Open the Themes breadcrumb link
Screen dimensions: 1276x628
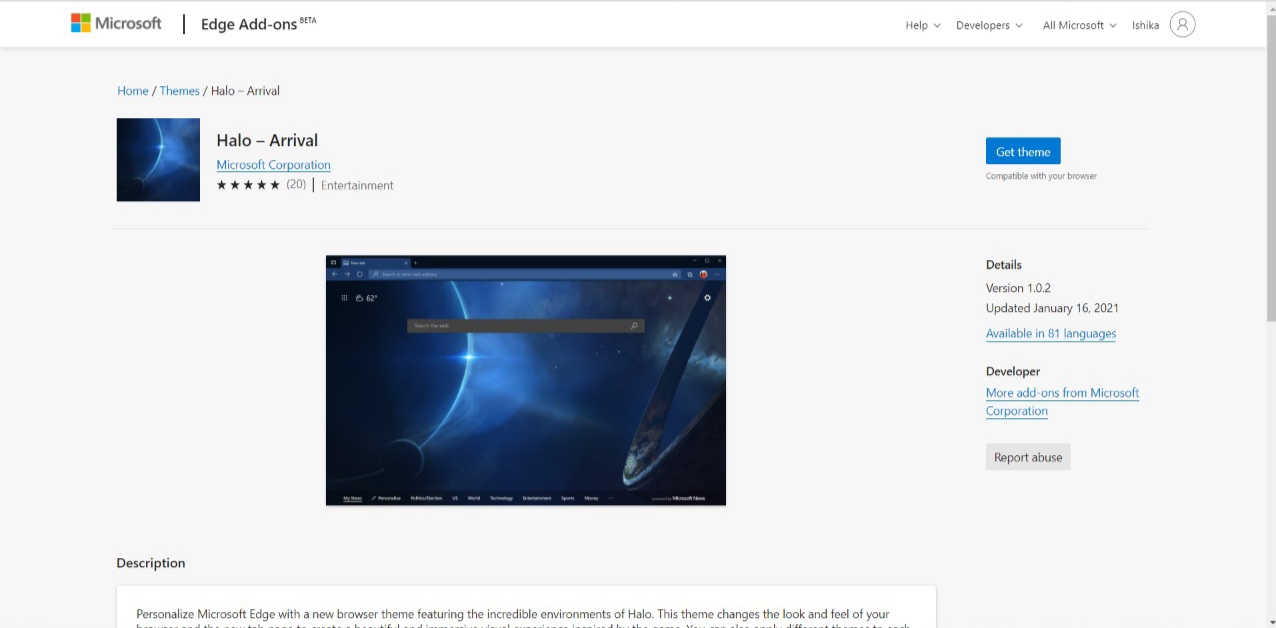pyautogui.click(x=180, y=91)
